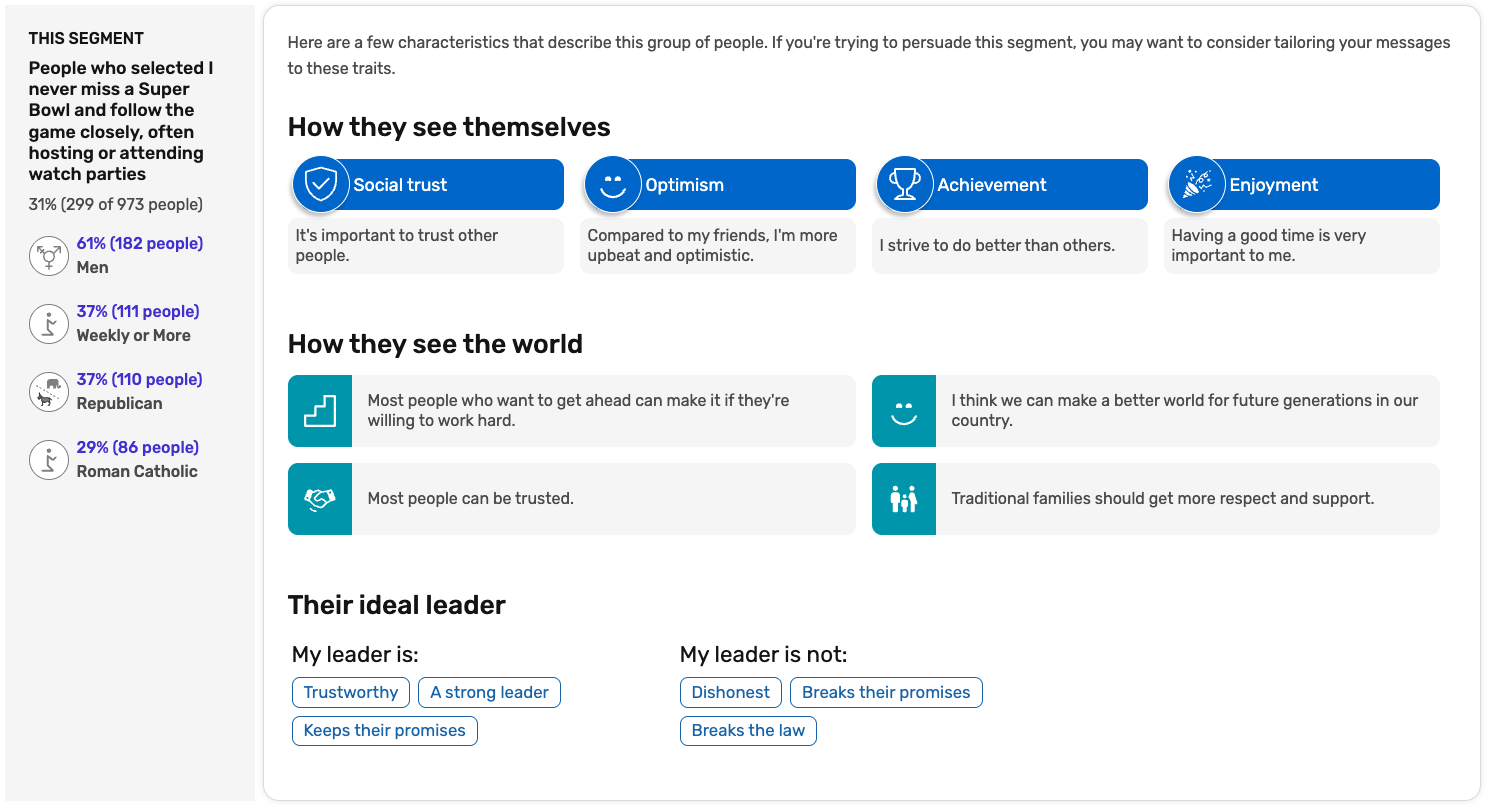Click the Enjoyment header label
Viewport: 1488px width, 806px height.
1274,185
